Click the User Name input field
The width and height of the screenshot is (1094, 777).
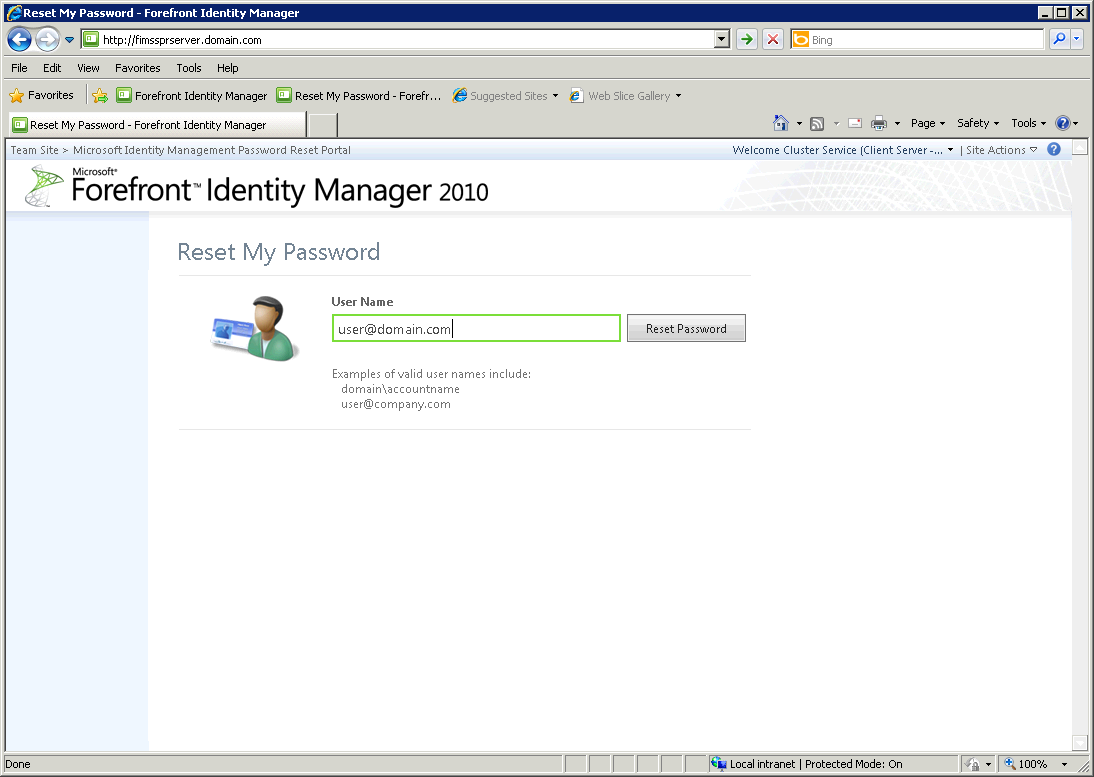tap(476, 329)
